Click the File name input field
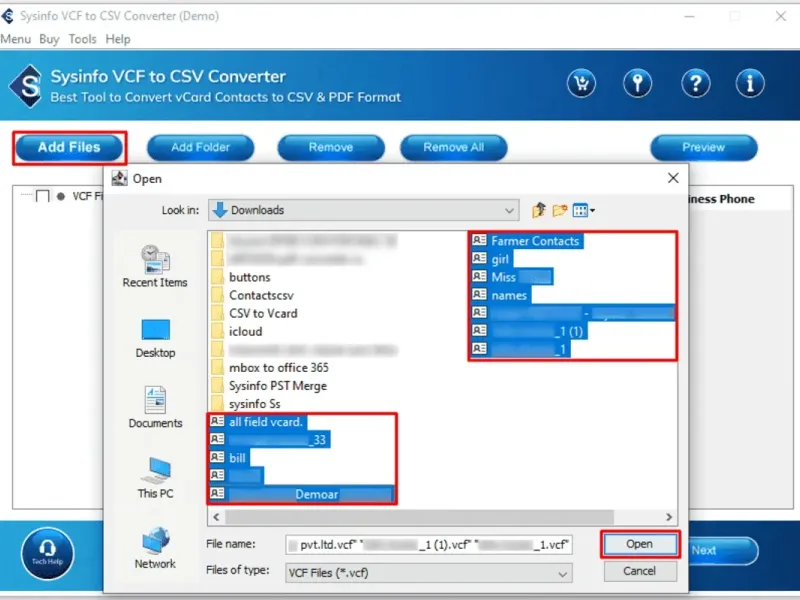This screenshot has width=800, height=600. point(429,544)
